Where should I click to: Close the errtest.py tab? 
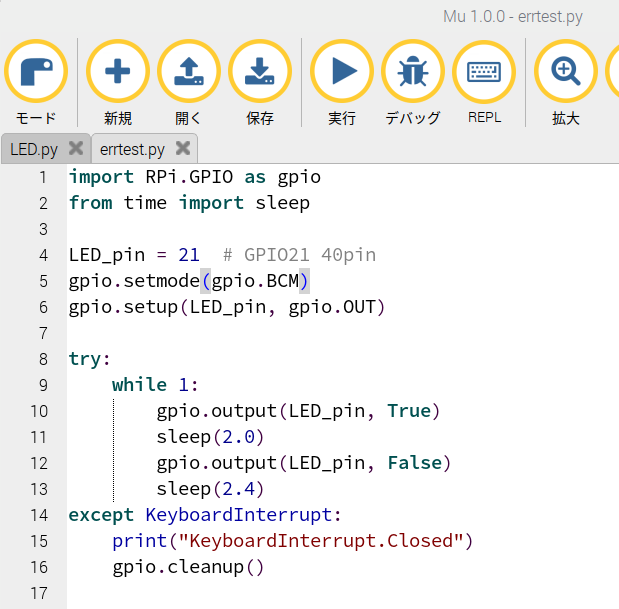(x=182, y=148)
